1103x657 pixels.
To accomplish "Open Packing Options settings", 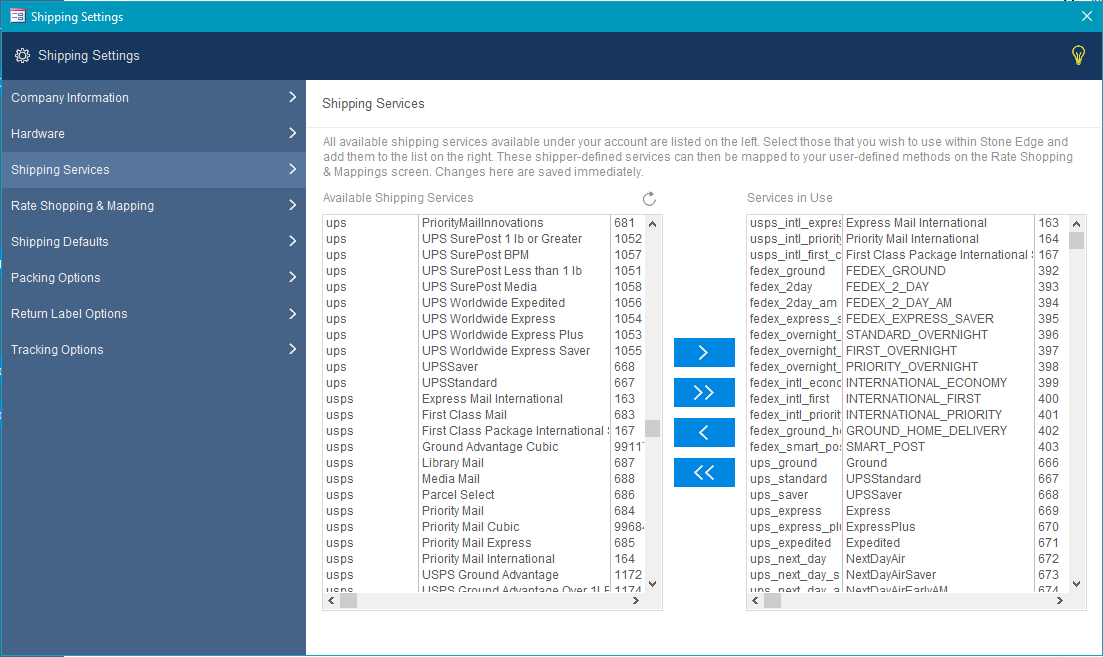I will click(153, 277).
